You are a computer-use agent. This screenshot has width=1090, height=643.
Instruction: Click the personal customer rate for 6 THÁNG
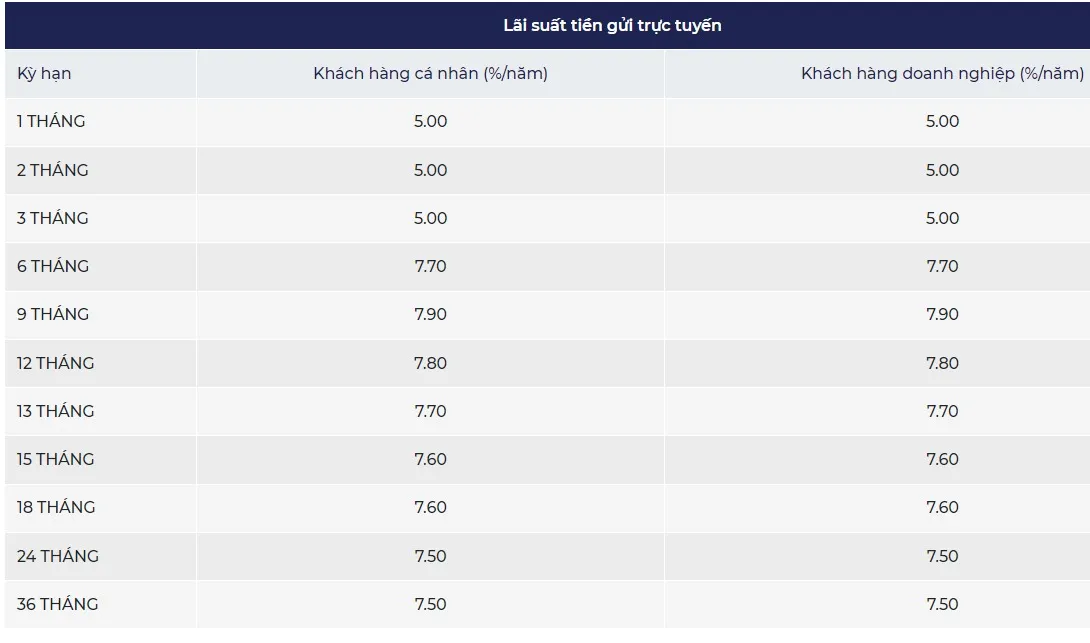coord(430,266)
